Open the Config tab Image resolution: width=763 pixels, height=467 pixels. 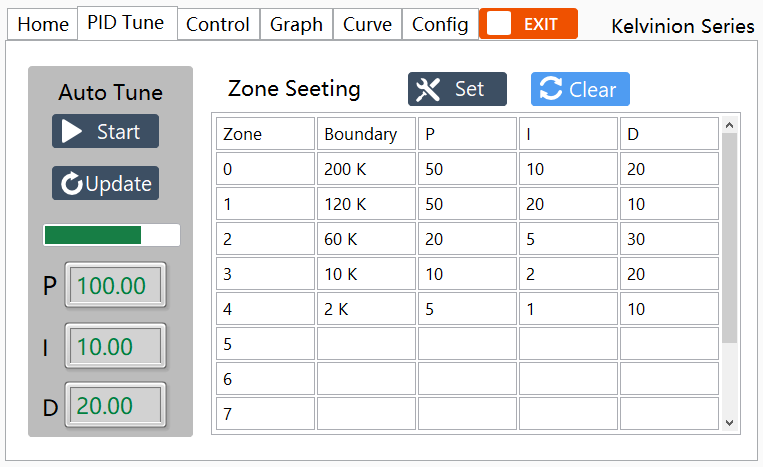click(440, 25)
